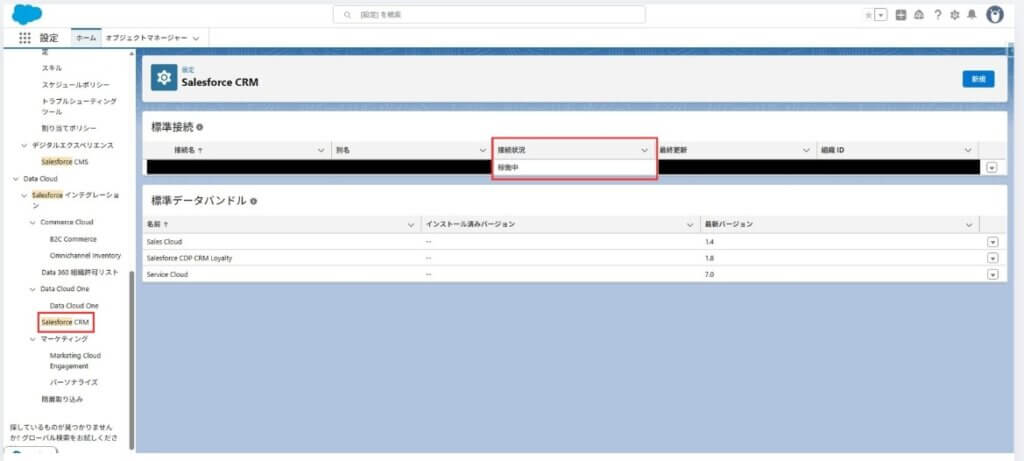
Task: Click the gear icon beside Salesforce CRM title
Action: coord(164,77)
